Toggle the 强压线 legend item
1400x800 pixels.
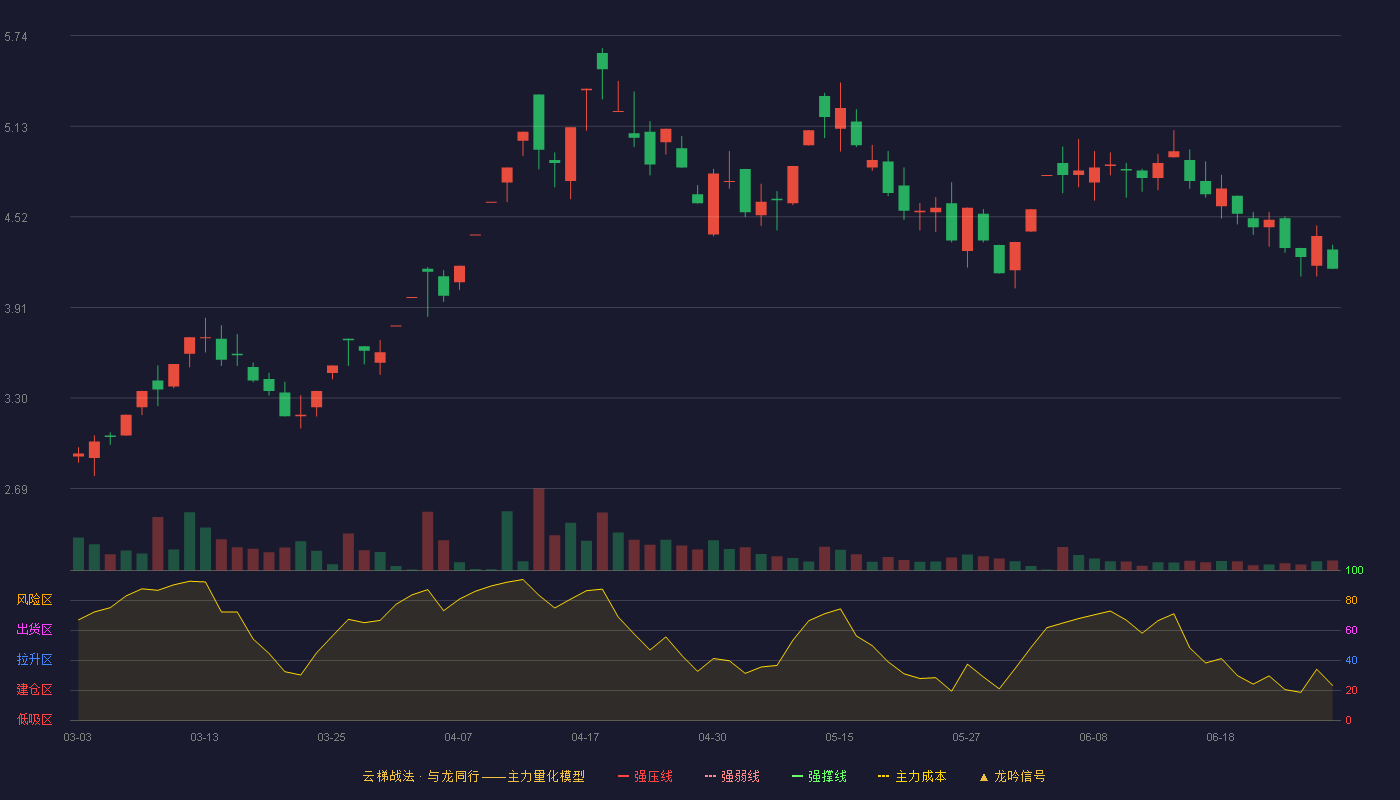click(x=645, y=776)
